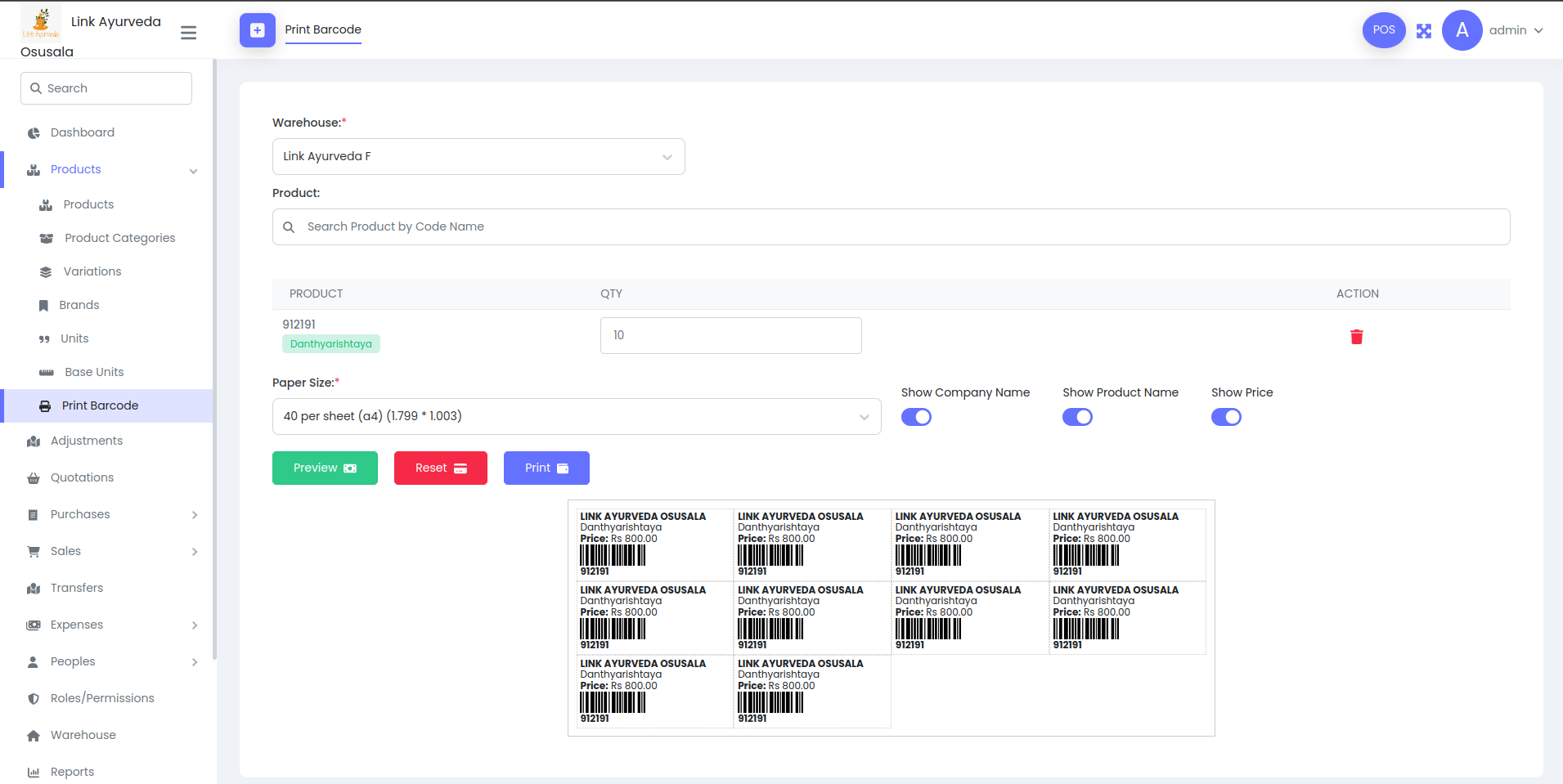The height and width of the screenshot is (784, 1563).
Task: Toggle Show Product Name switch
Action: pos(1077,417)
